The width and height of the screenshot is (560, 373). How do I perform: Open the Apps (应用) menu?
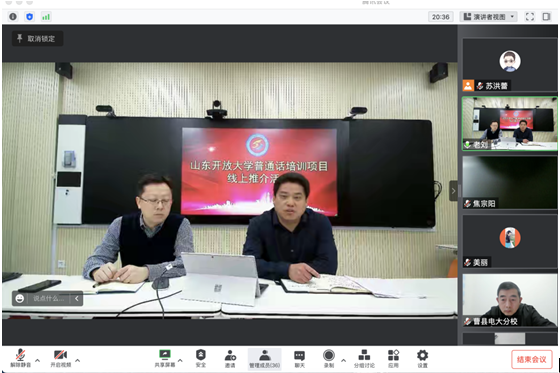pos(393,358)
